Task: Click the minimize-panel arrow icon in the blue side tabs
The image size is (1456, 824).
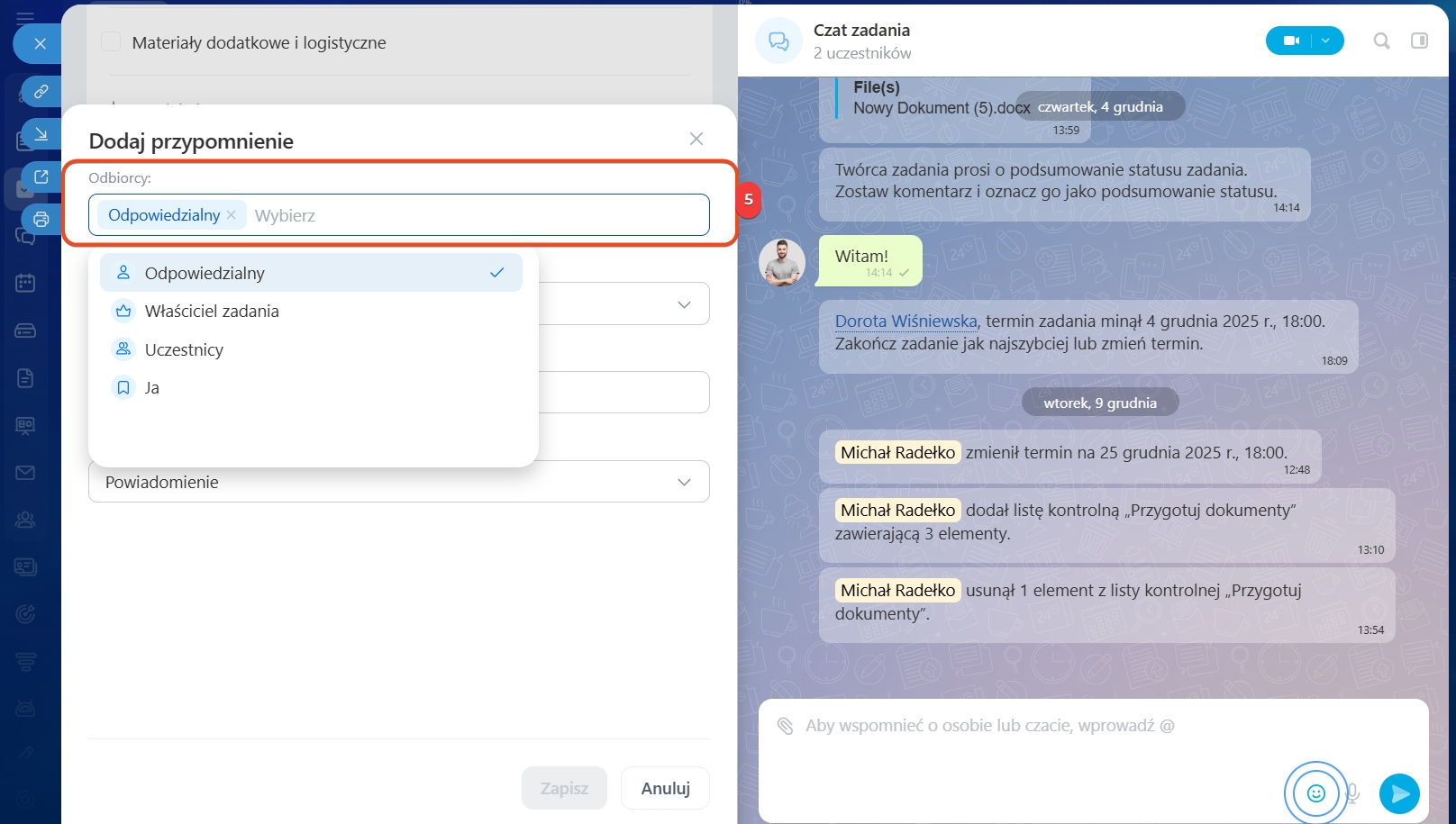Action: coord(41,134)
